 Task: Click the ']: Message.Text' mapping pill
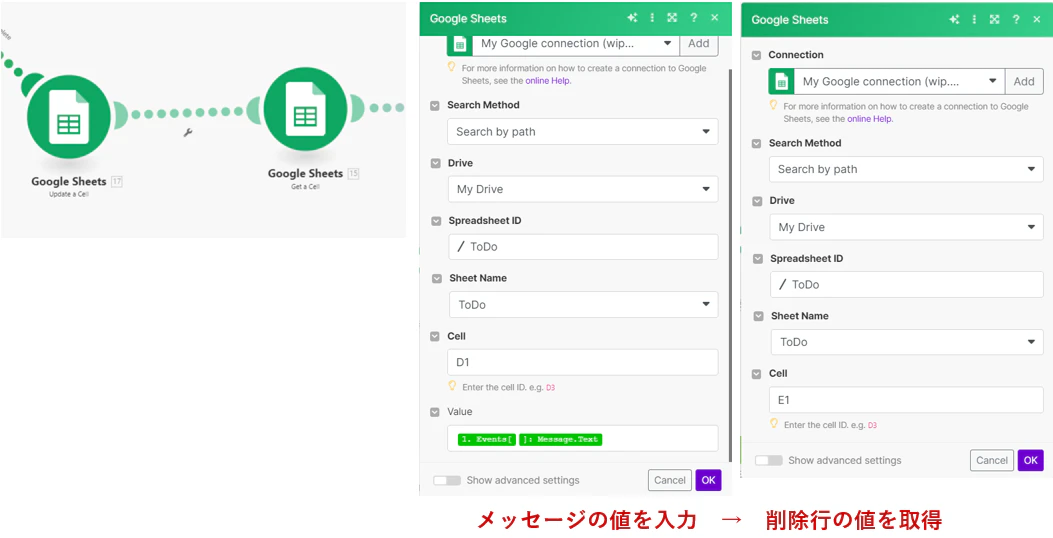561,439
